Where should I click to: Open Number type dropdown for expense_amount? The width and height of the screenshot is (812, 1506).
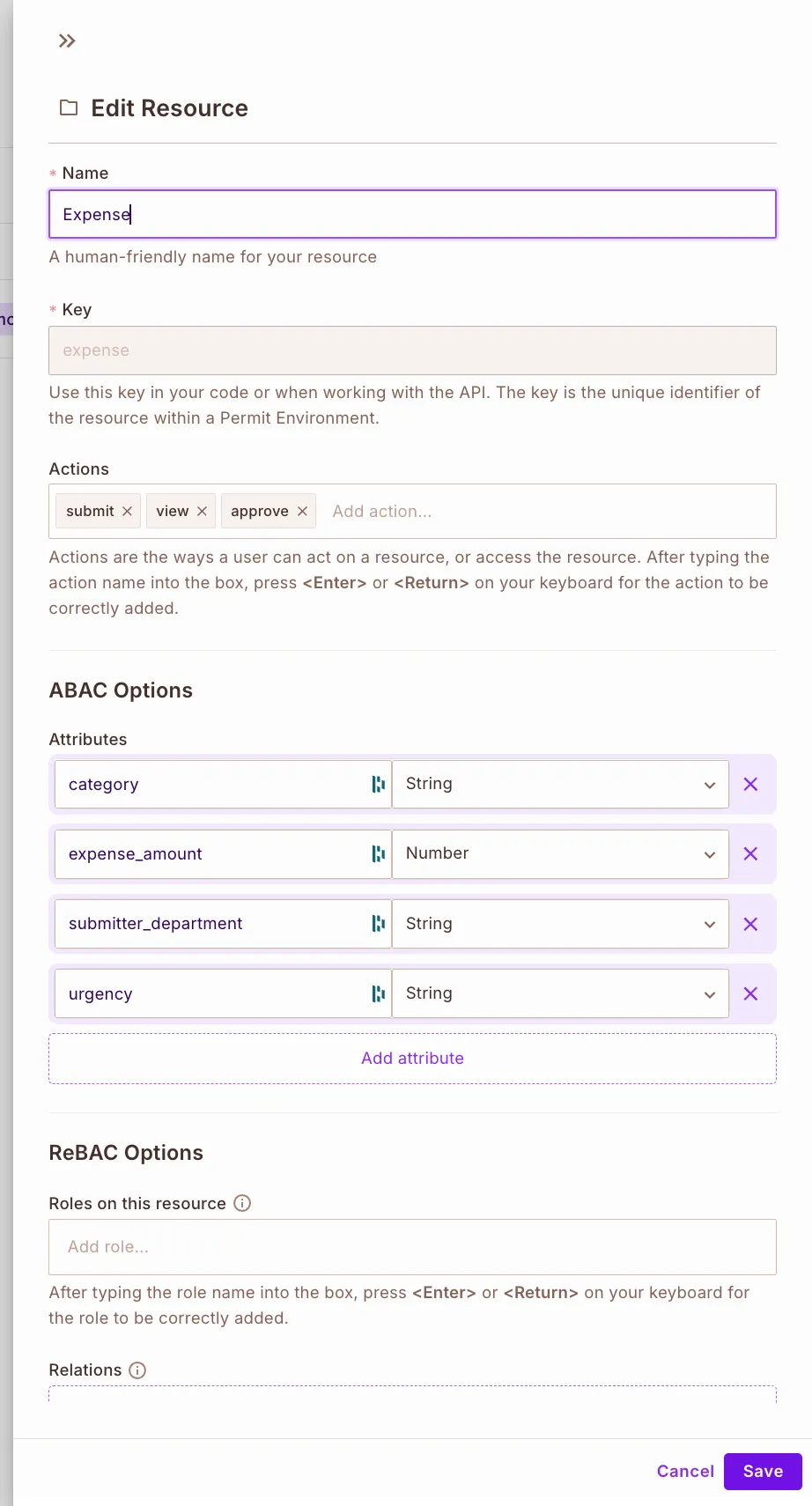560,853
